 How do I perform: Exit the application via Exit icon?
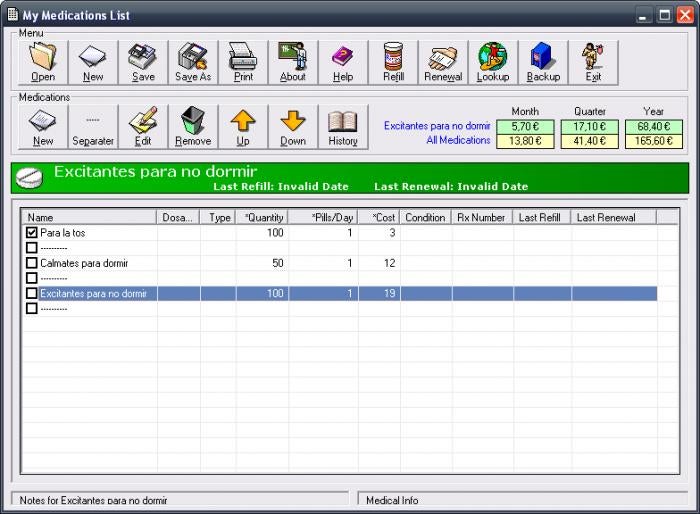593,62
